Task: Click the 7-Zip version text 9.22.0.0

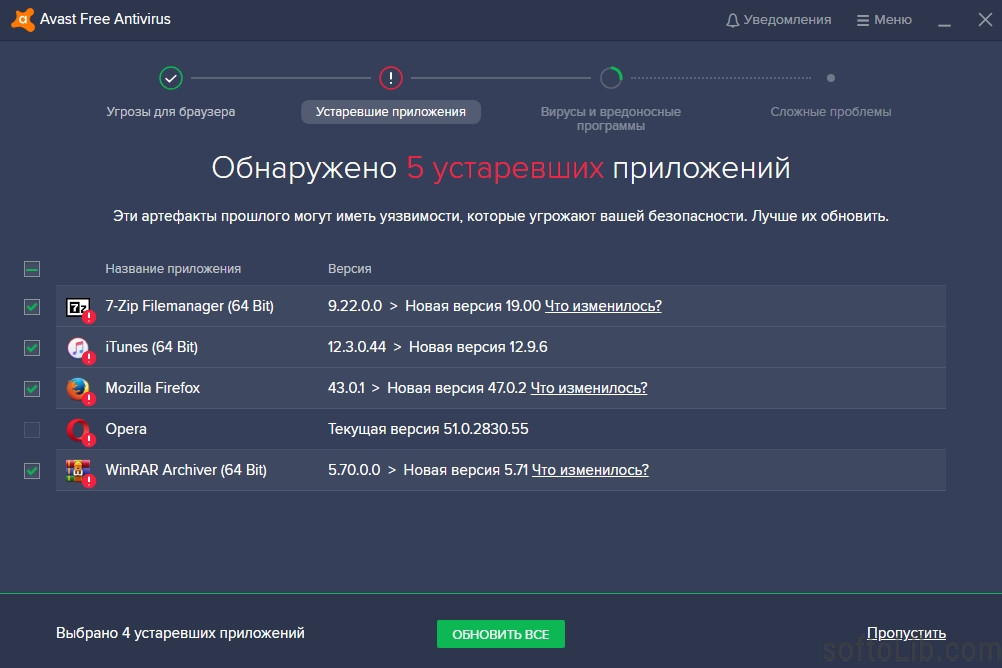Action: pos(355,306)
